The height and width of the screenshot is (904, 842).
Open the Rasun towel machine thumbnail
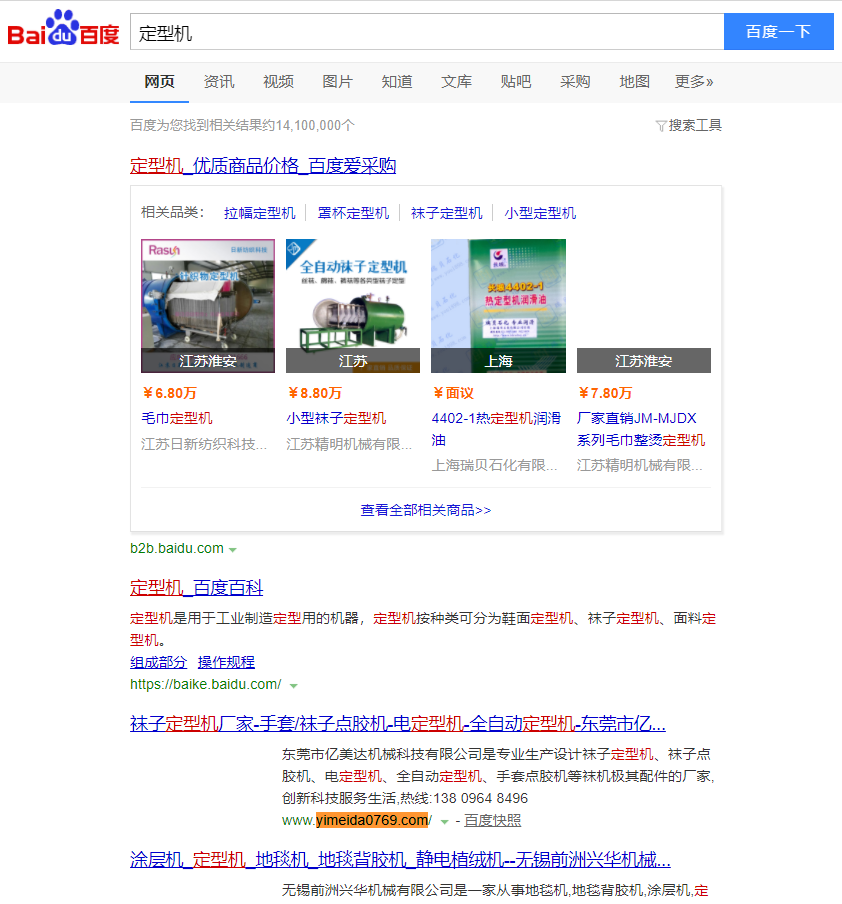[x=208, y=306]
